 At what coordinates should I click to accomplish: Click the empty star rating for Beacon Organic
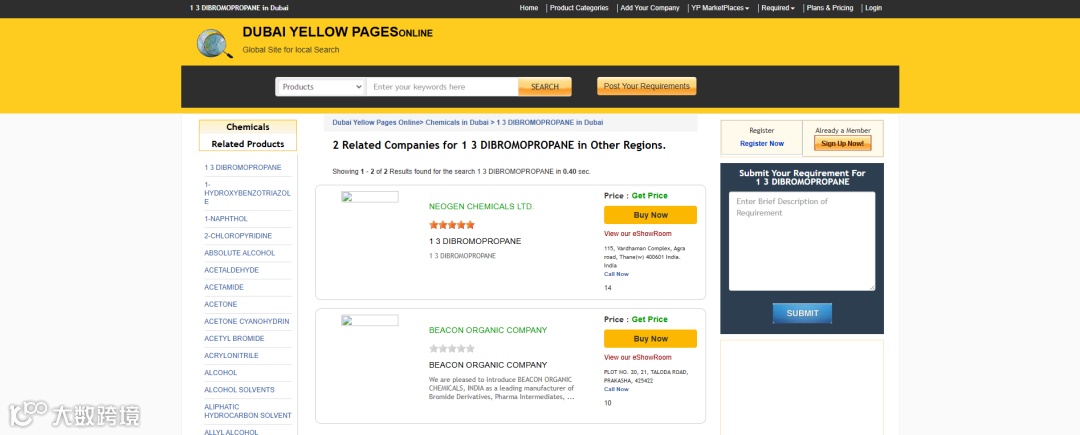pos(452,348)
